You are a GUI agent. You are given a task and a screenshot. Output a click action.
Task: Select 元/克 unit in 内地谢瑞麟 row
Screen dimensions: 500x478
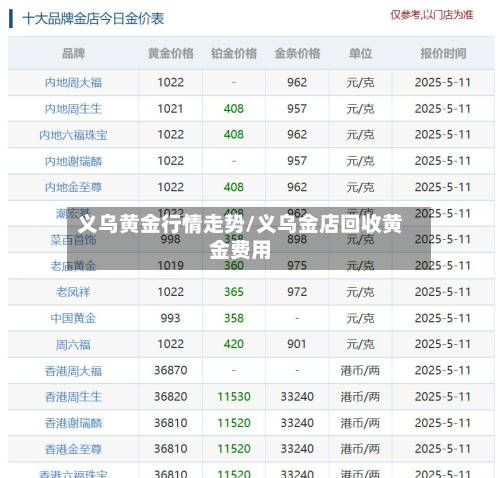(x=360, y=161)
